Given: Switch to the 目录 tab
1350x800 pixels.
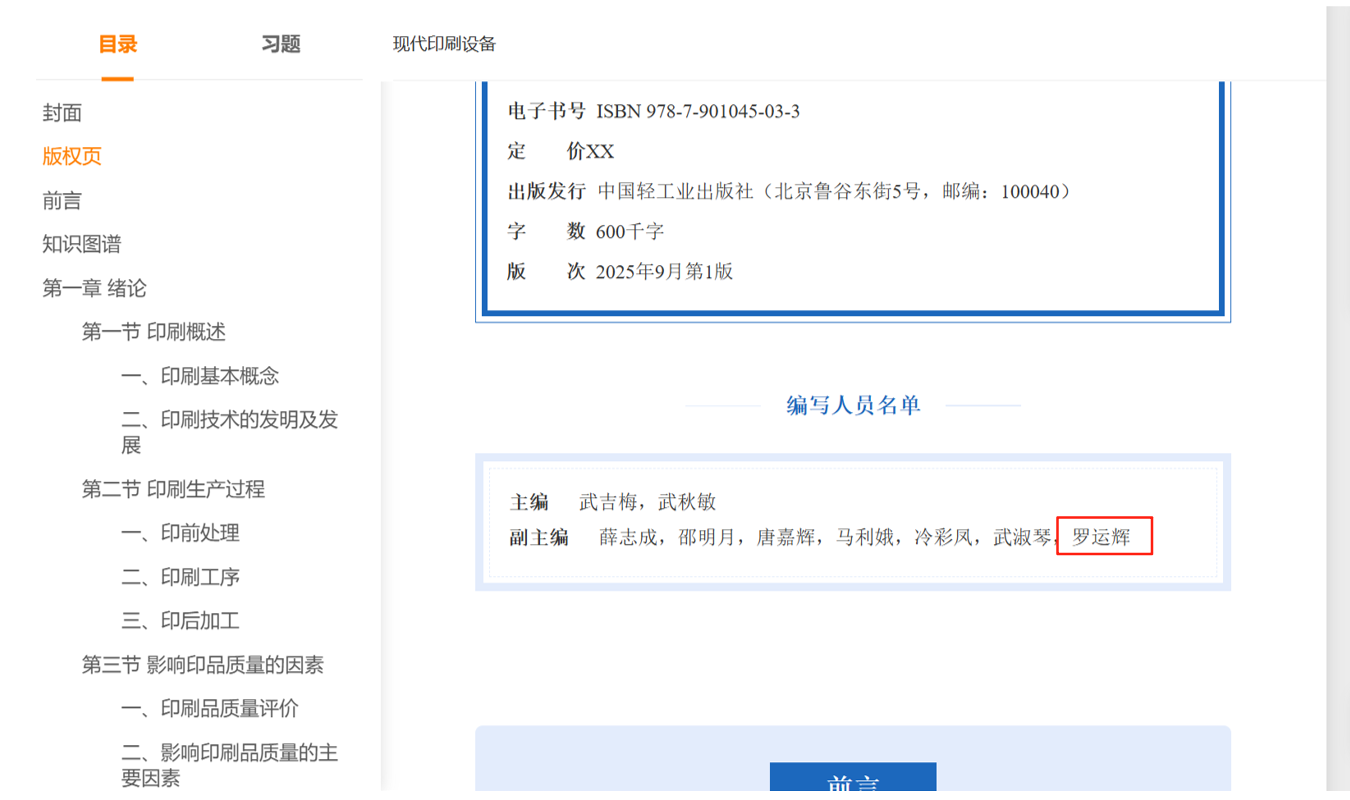Looking at the screenshot, I should (x=117, y=44).
